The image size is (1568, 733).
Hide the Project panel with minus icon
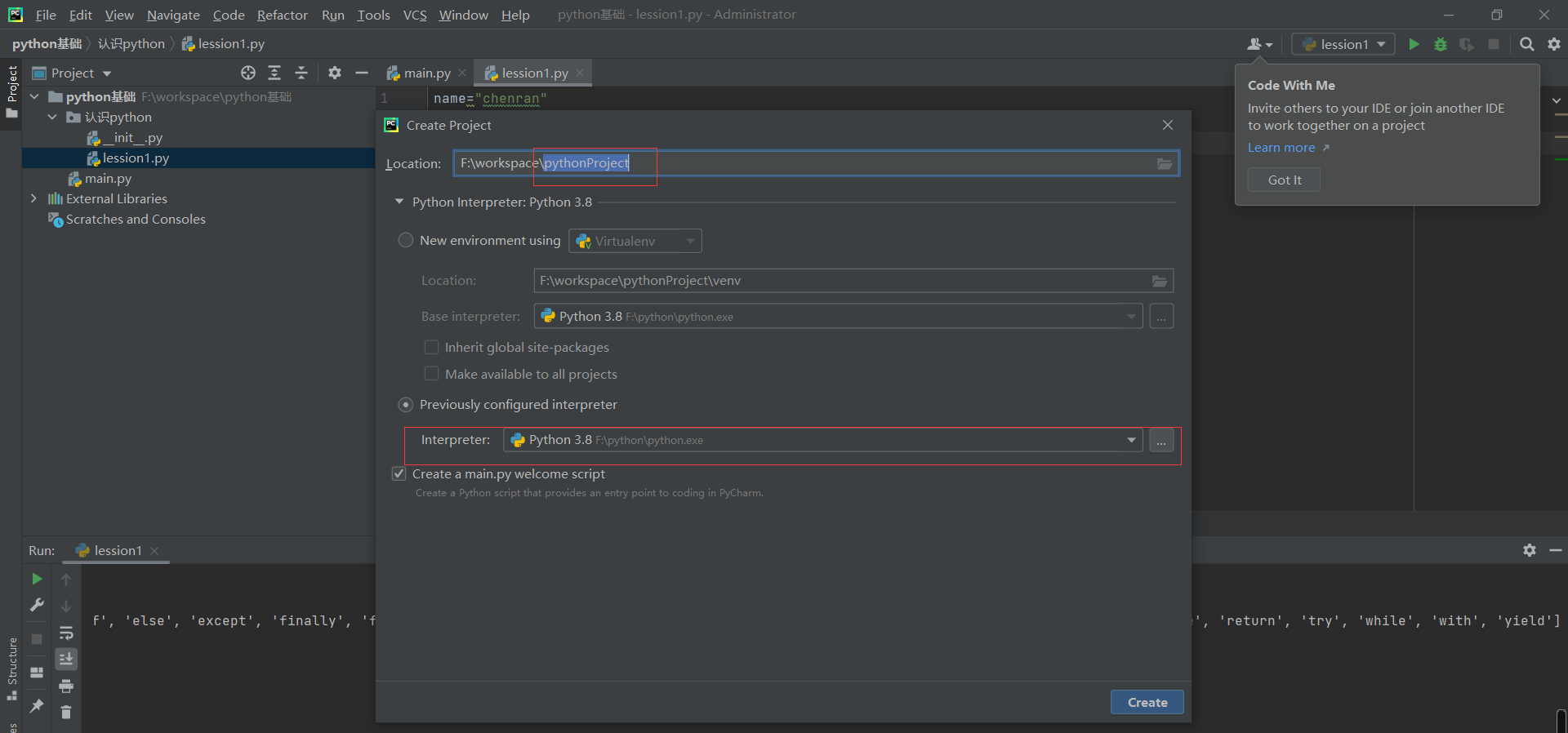pos(362,73)
